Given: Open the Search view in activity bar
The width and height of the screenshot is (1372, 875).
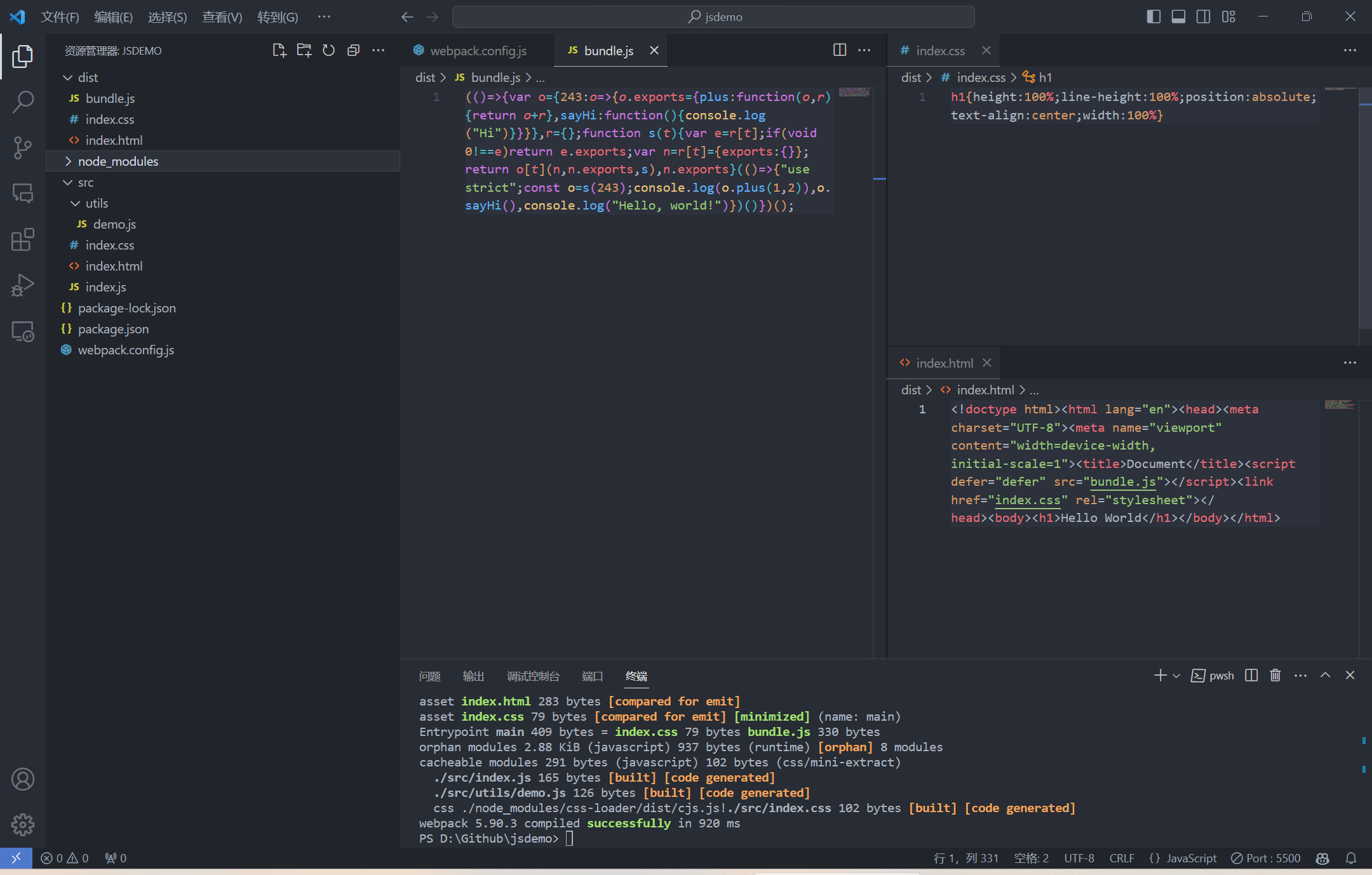Looking at the screenshot, I should point(23,102).
